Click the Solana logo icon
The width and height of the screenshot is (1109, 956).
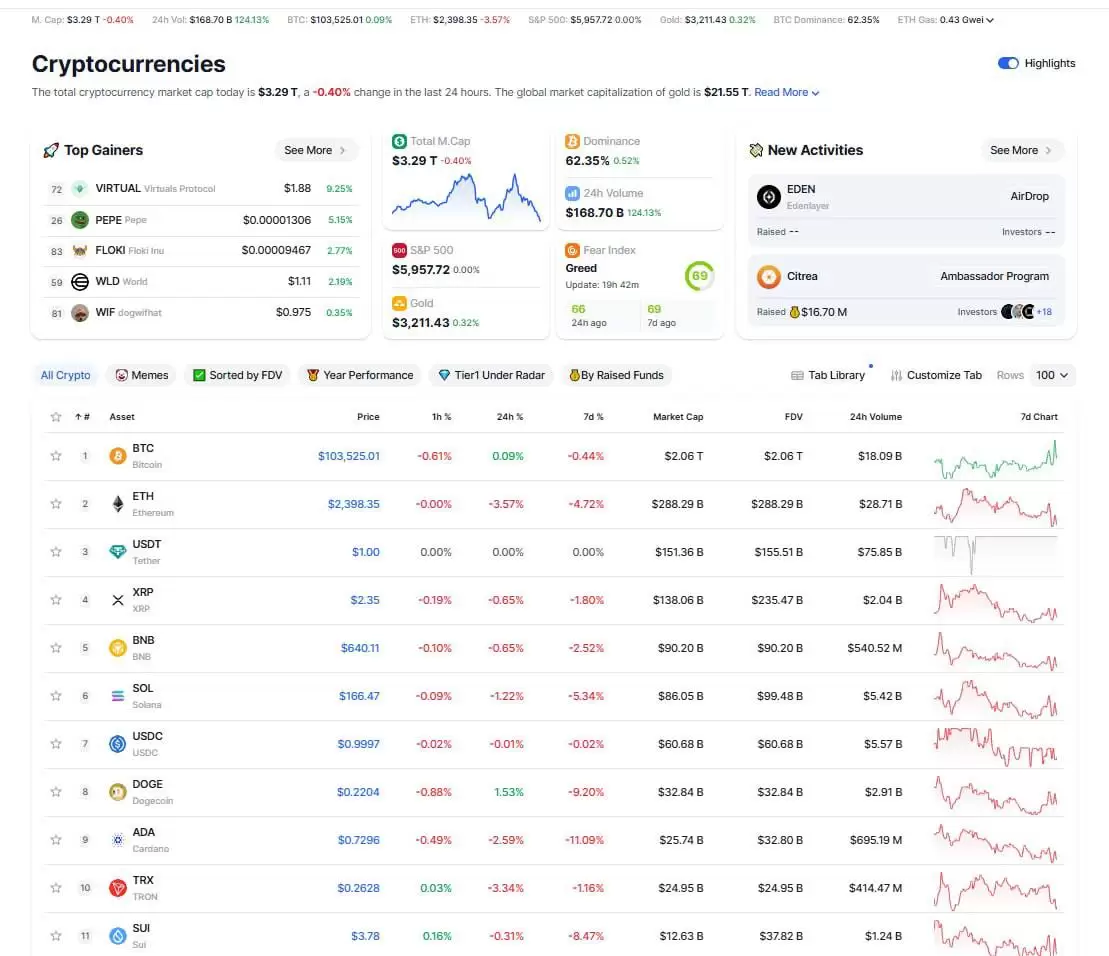tap(117, 696)
